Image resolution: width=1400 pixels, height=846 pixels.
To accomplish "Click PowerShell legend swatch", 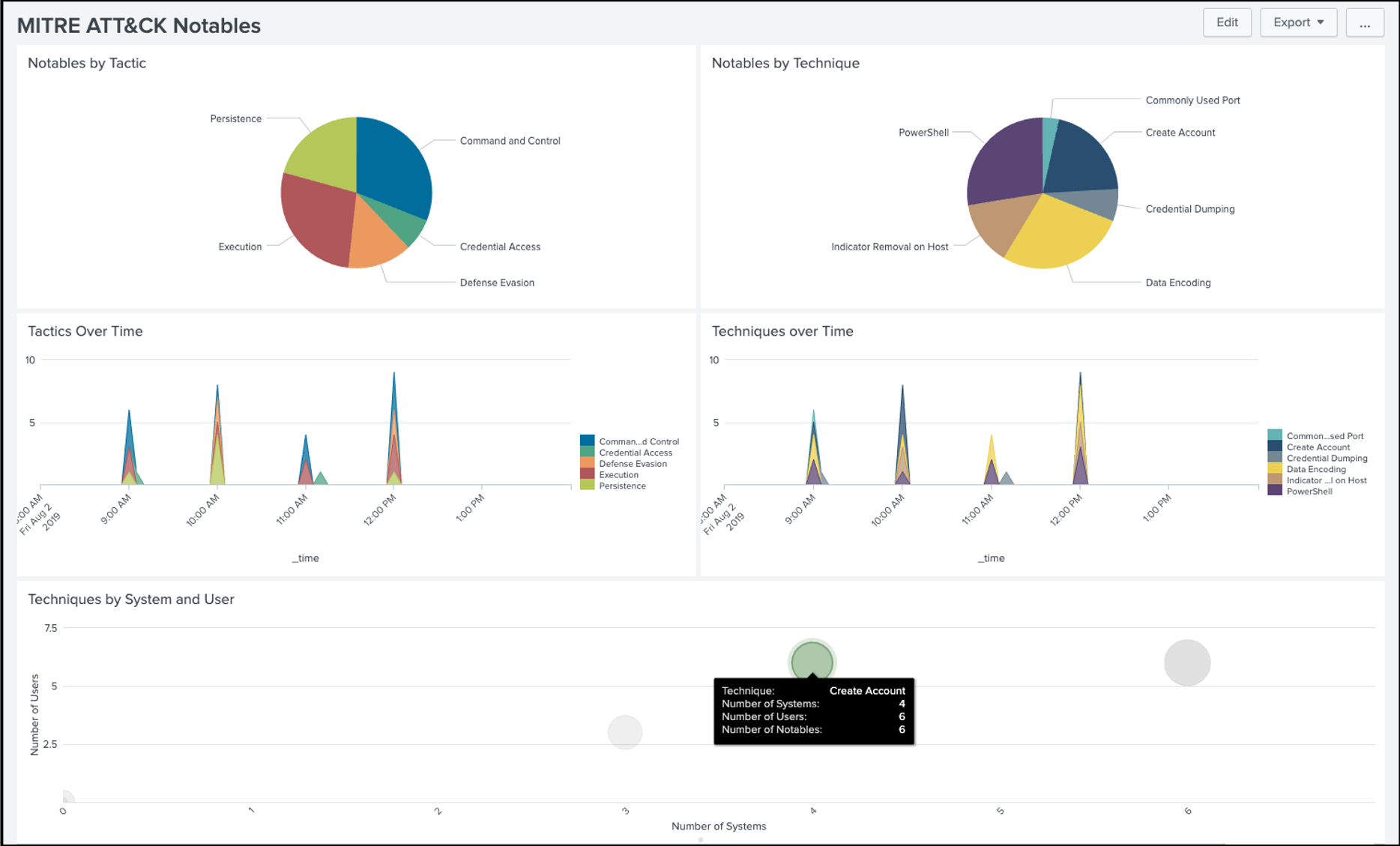I will [1275, 491].
